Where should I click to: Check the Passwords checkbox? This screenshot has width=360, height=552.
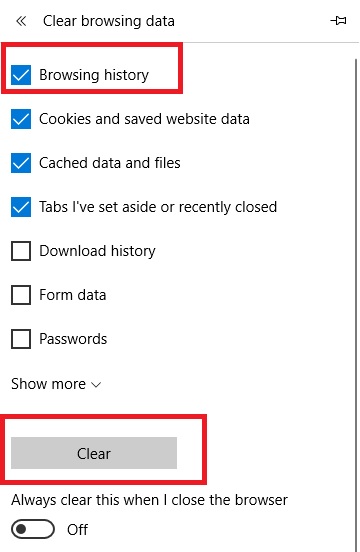[21, 339]
